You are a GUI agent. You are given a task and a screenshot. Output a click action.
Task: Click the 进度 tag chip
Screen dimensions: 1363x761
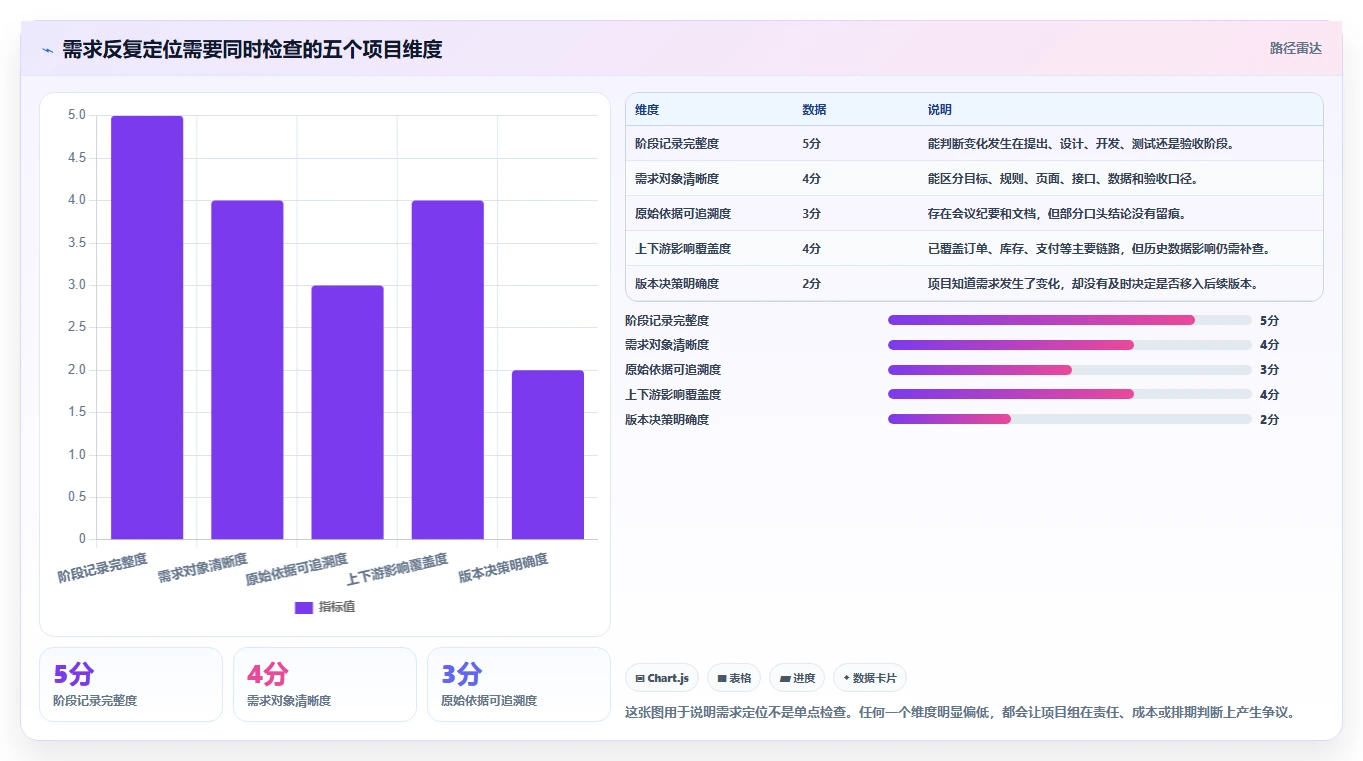pyautogui.click(x=797, y=678)
